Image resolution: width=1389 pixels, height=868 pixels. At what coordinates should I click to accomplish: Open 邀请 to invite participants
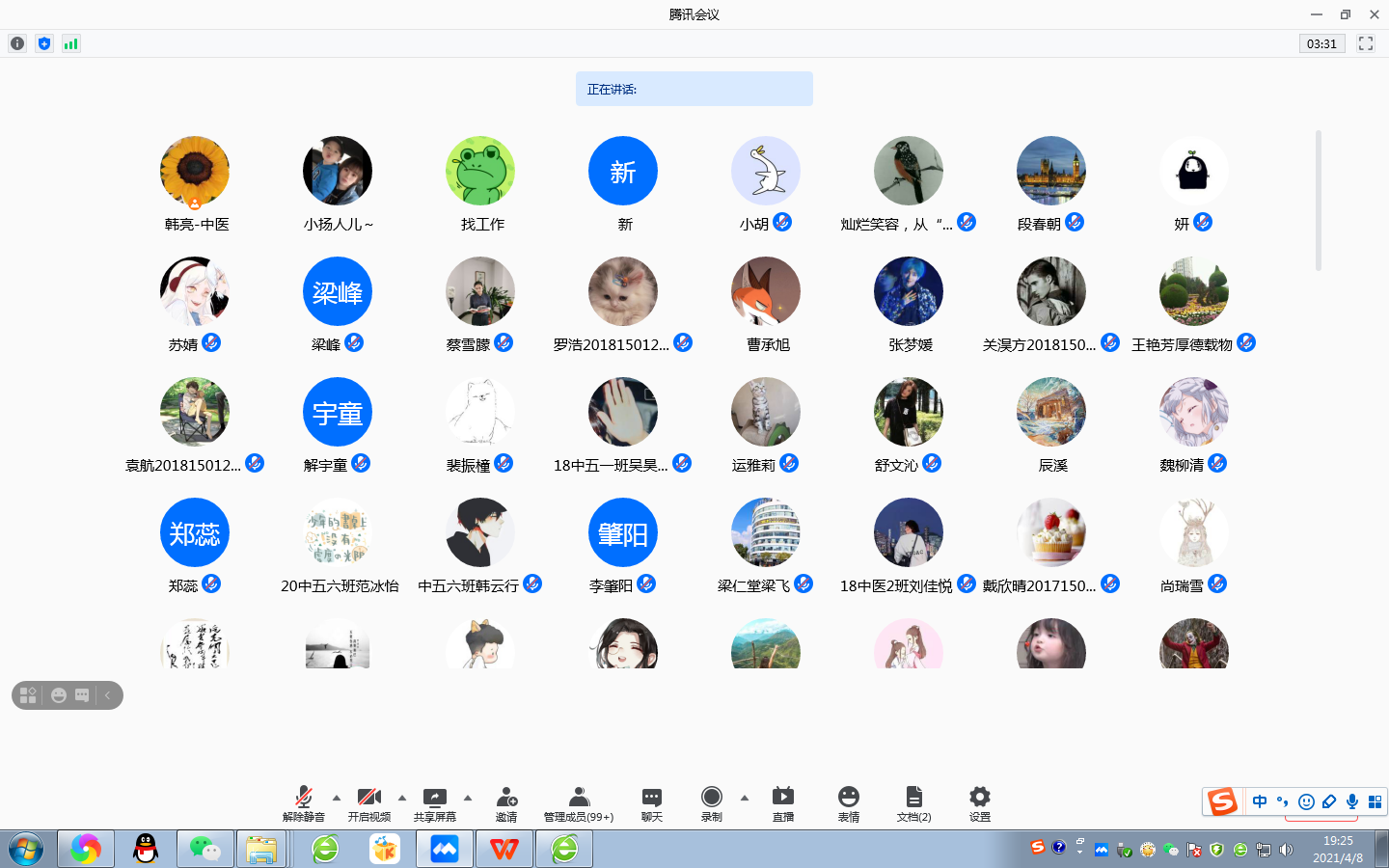[506, 803]
